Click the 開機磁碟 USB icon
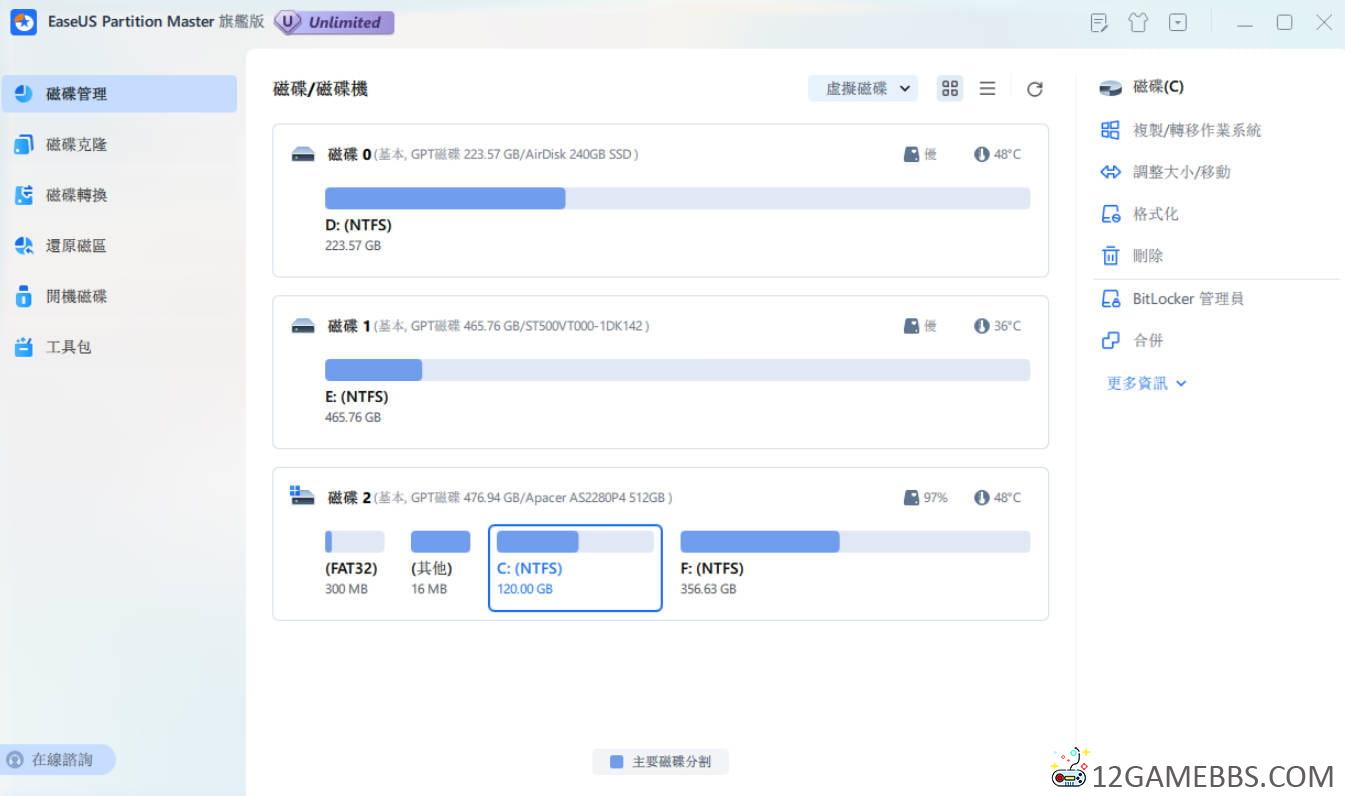Screen dimensions: 1345x796 pyautogui.click(x=24, y=297)
